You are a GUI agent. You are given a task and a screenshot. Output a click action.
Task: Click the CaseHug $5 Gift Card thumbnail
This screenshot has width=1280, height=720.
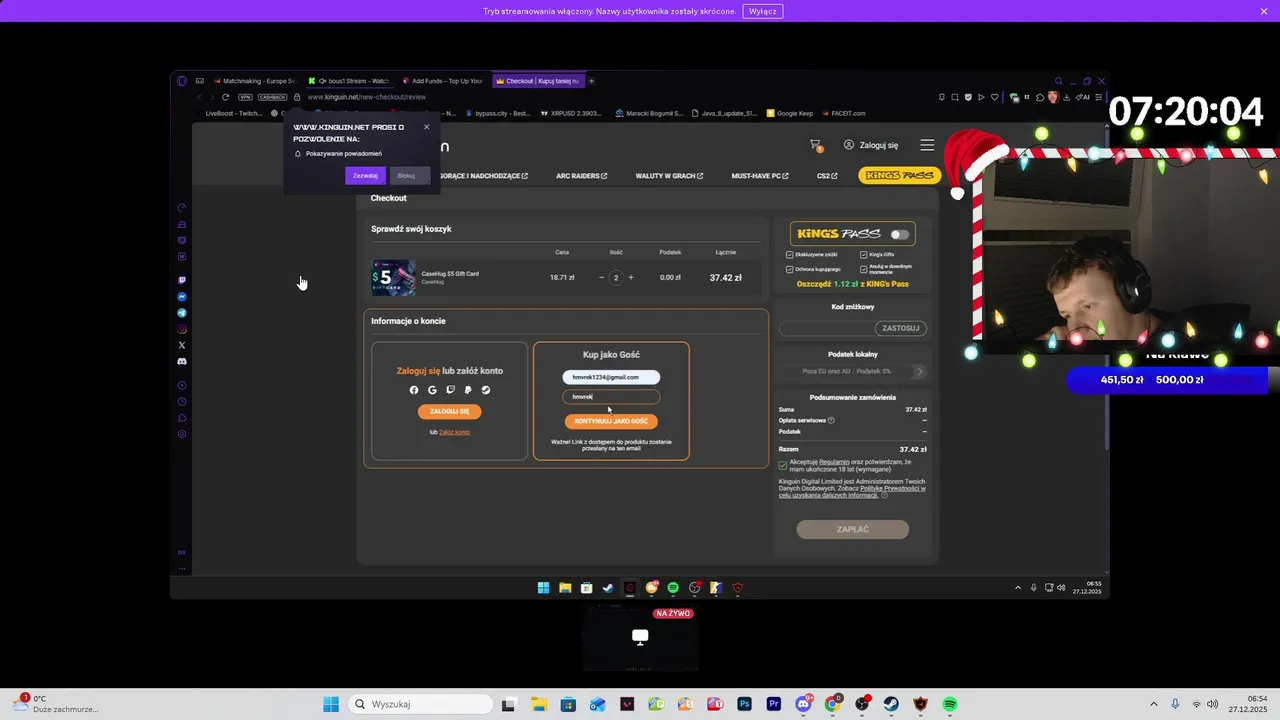tap(393, 277)
